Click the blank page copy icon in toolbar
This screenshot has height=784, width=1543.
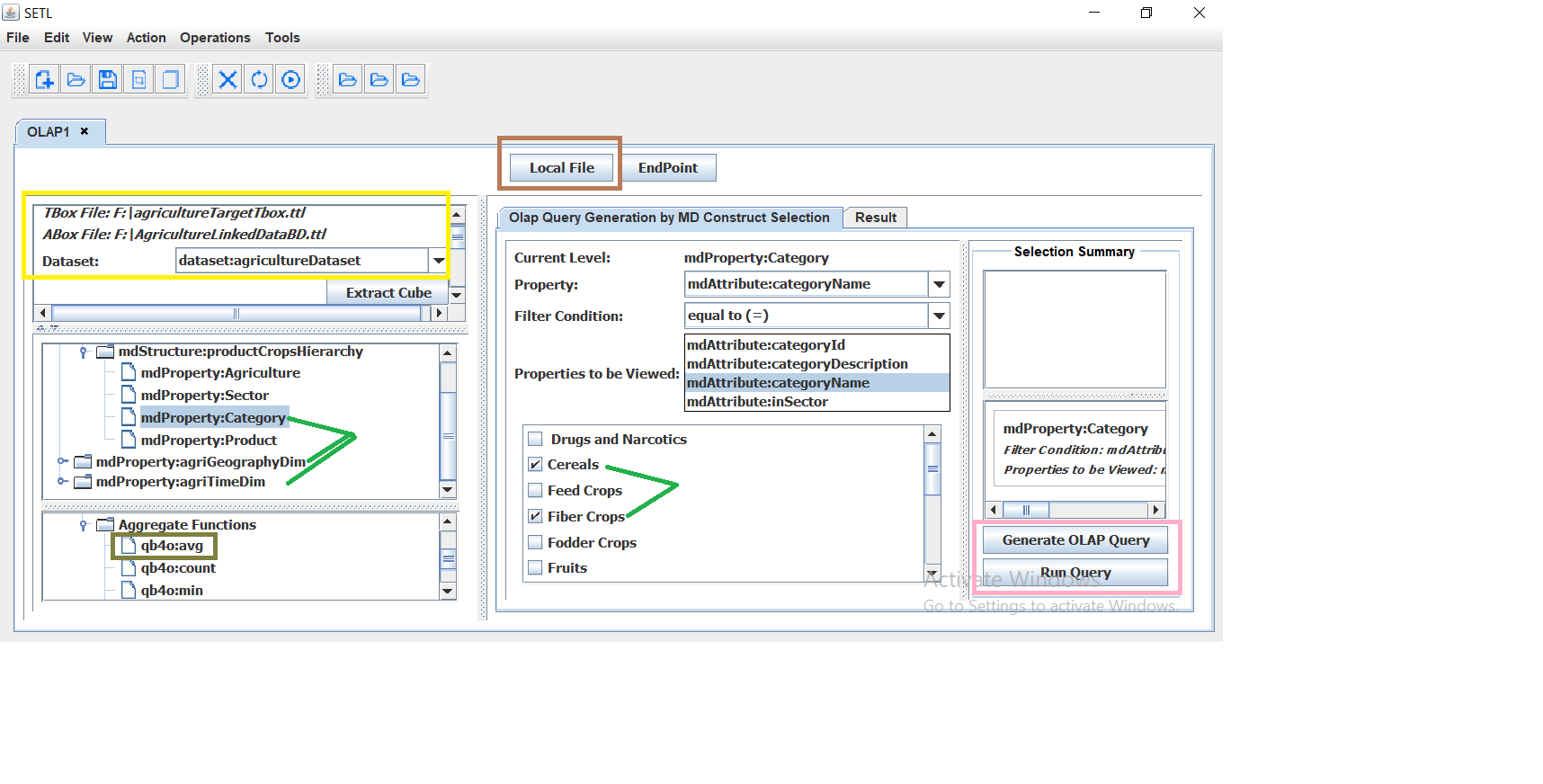point(170,80)
